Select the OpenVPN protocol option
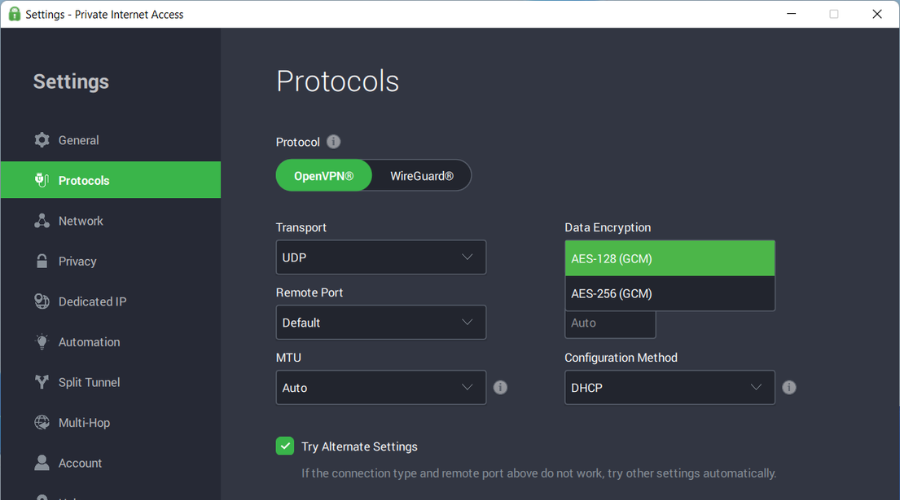The height and width of the screenshot is (500, 900). tap(323, 176)
